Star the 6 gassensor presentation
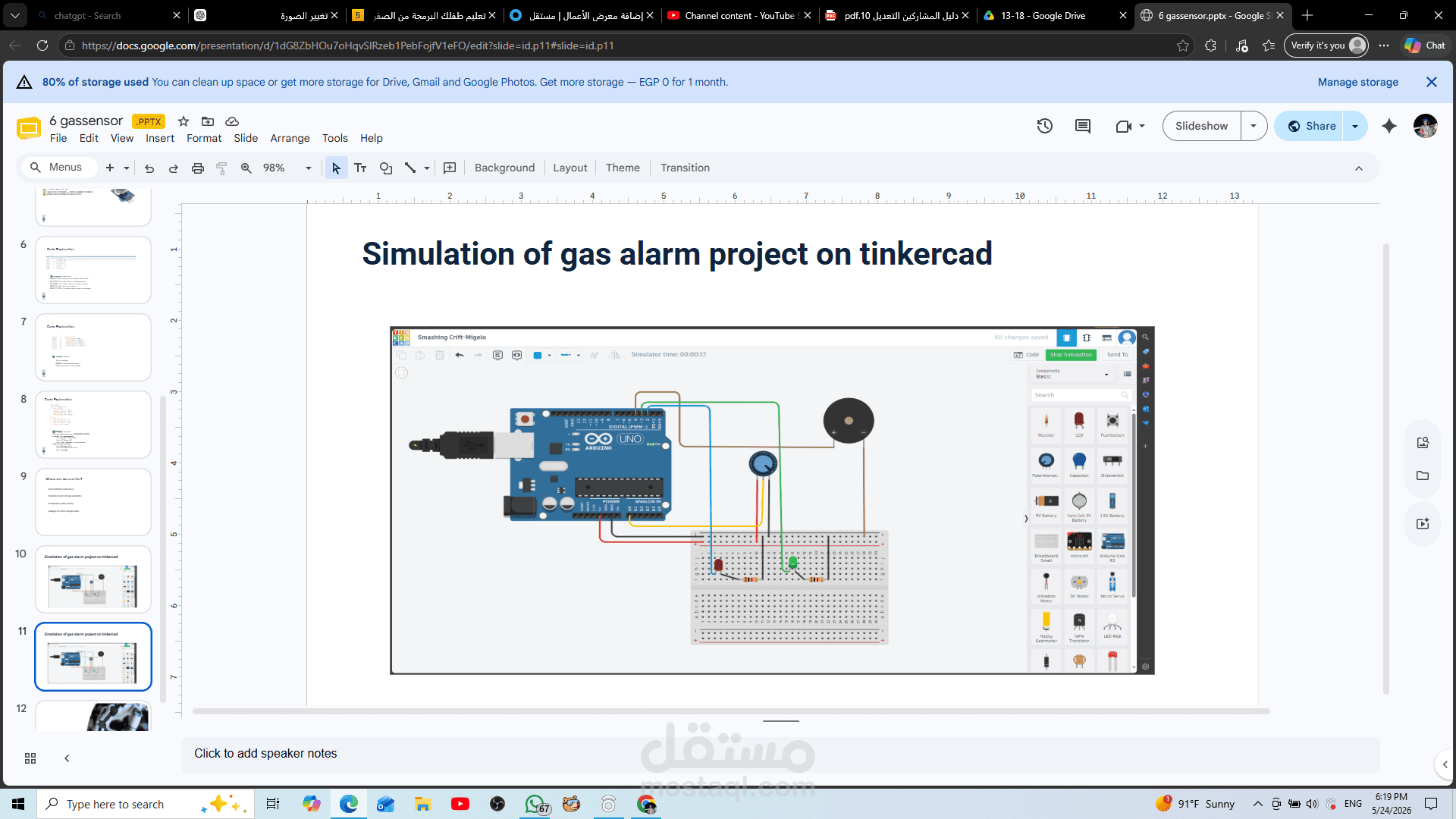The width and height of the screenshot is (1456, 819). click(184, 121)
